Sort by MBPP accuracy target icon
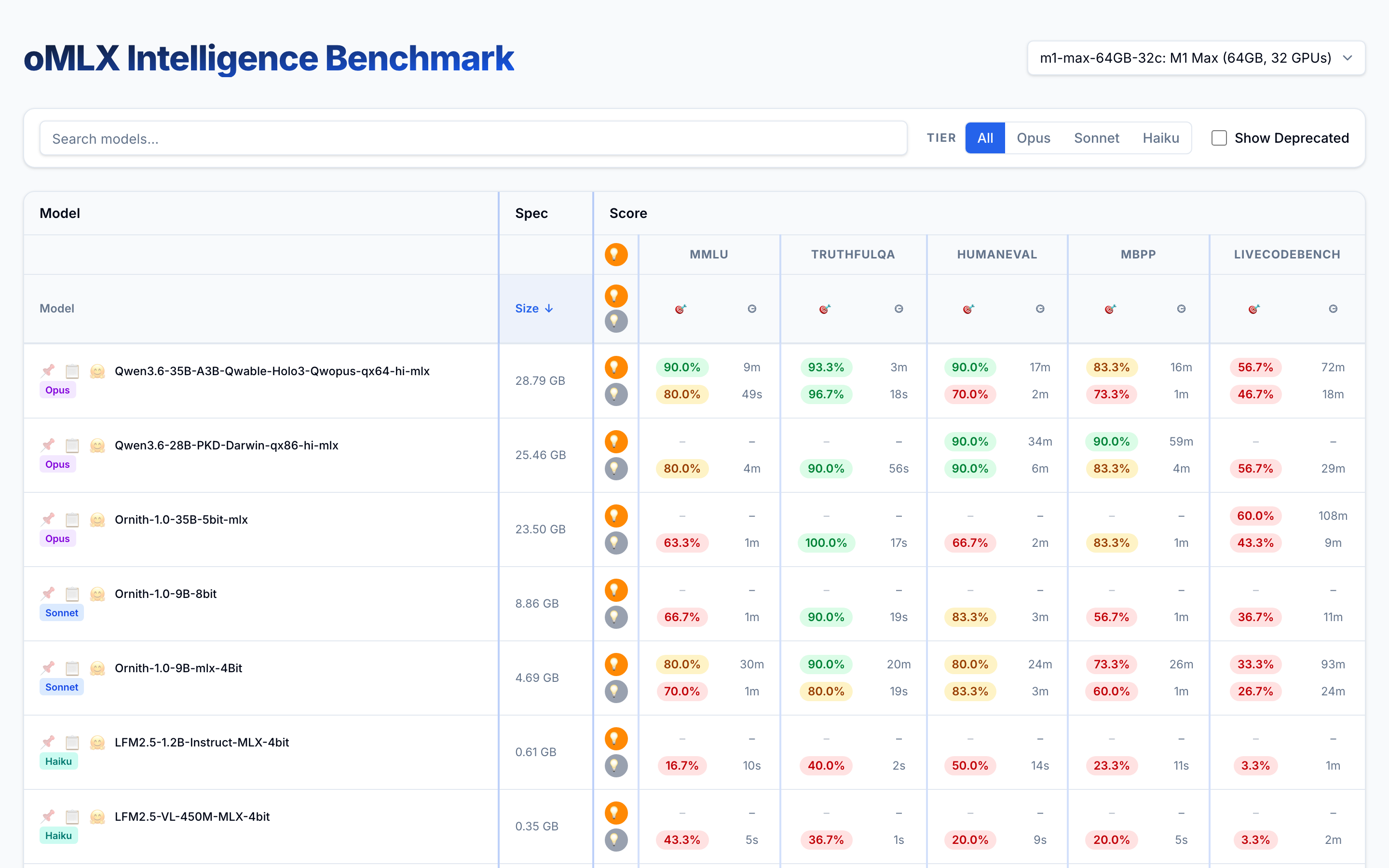 click(1111, 309)
